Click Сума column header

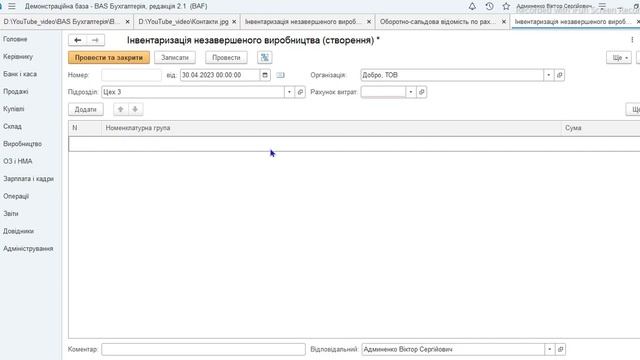(x=601, y=128)
